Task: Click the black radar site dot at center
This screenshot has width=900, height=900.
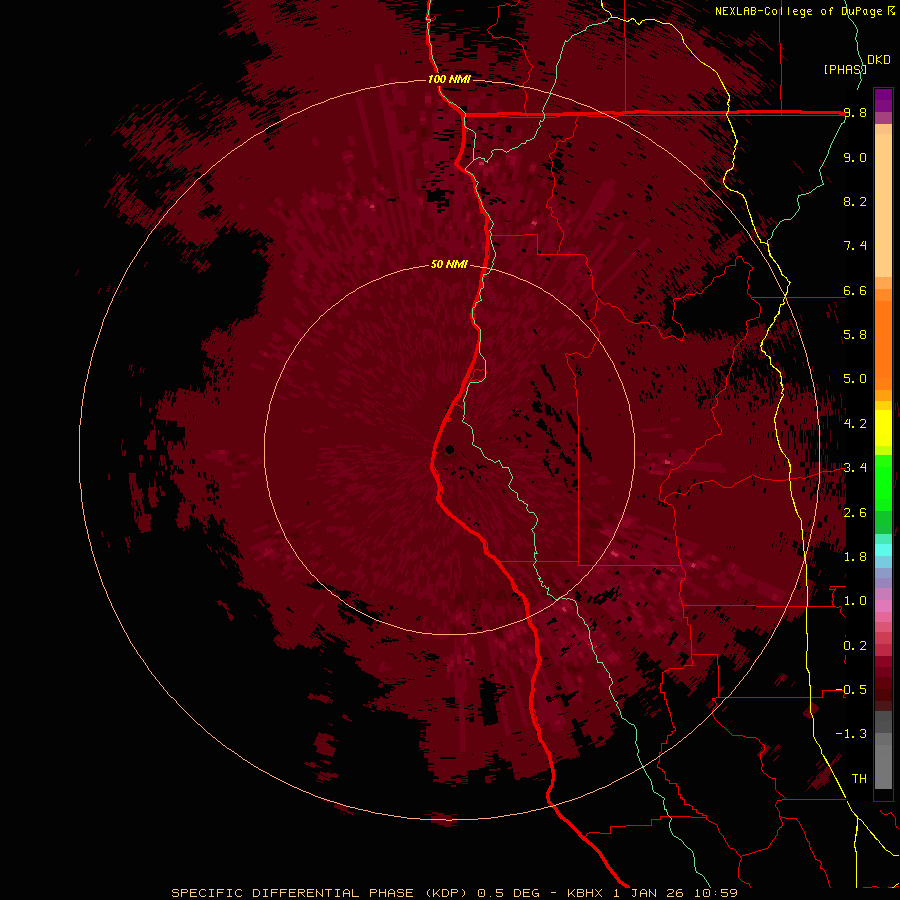Action: [449, 449]
